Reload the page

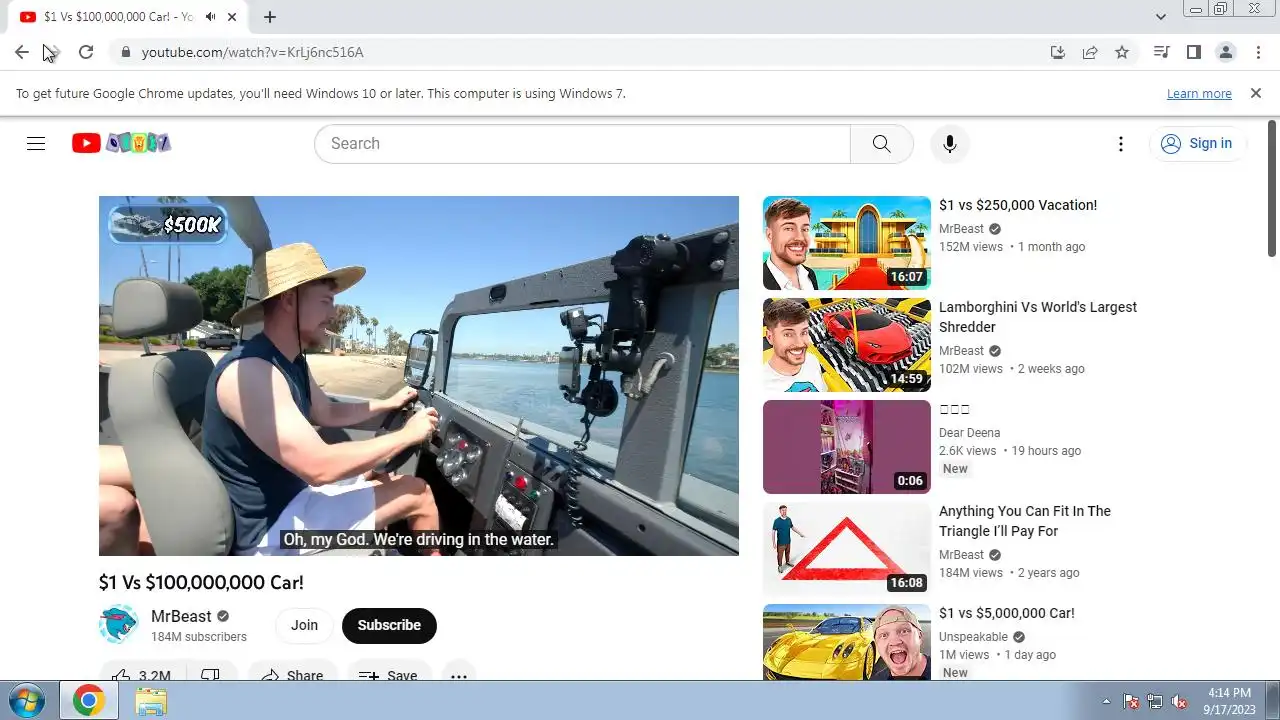tap(86, 52)
